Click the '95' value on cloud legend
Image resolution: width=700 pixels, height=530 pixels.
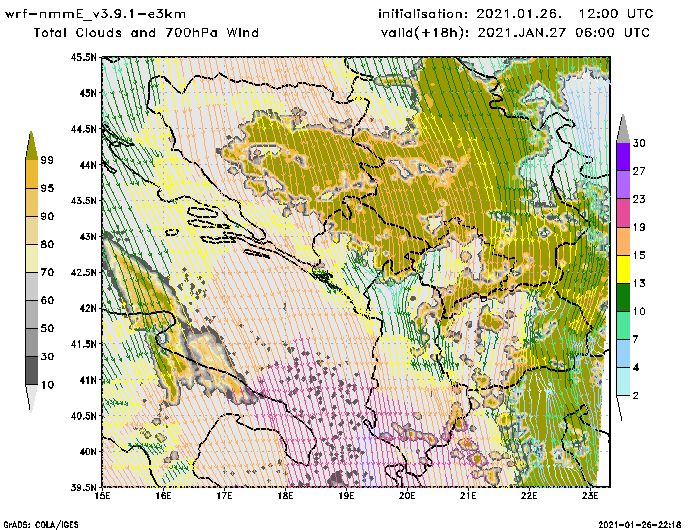coord(47,188)
